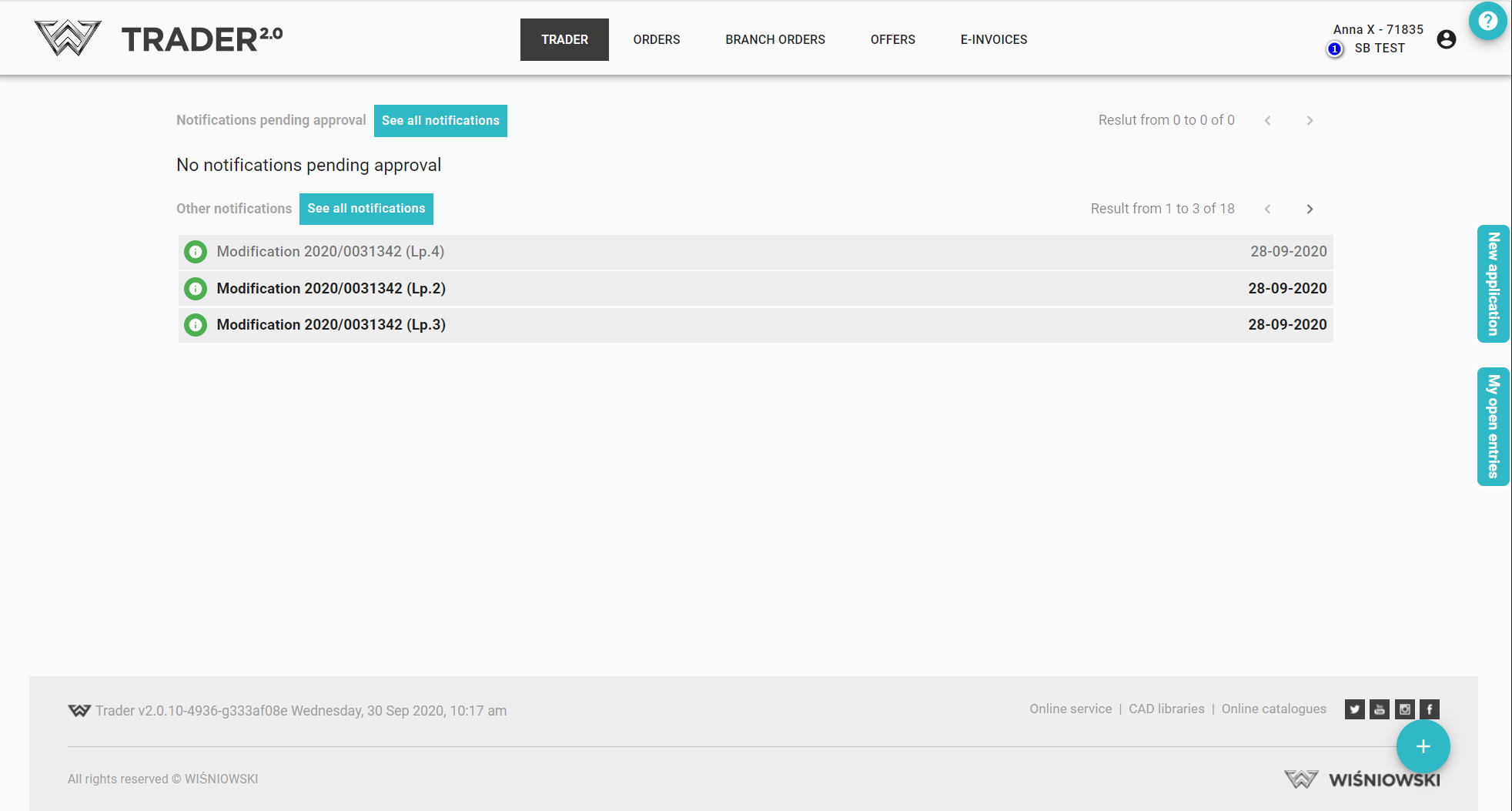Viewport: 1512px width, 811px height.
Task: Go to next page of other notifications
Action: [x=1310, y=209]
